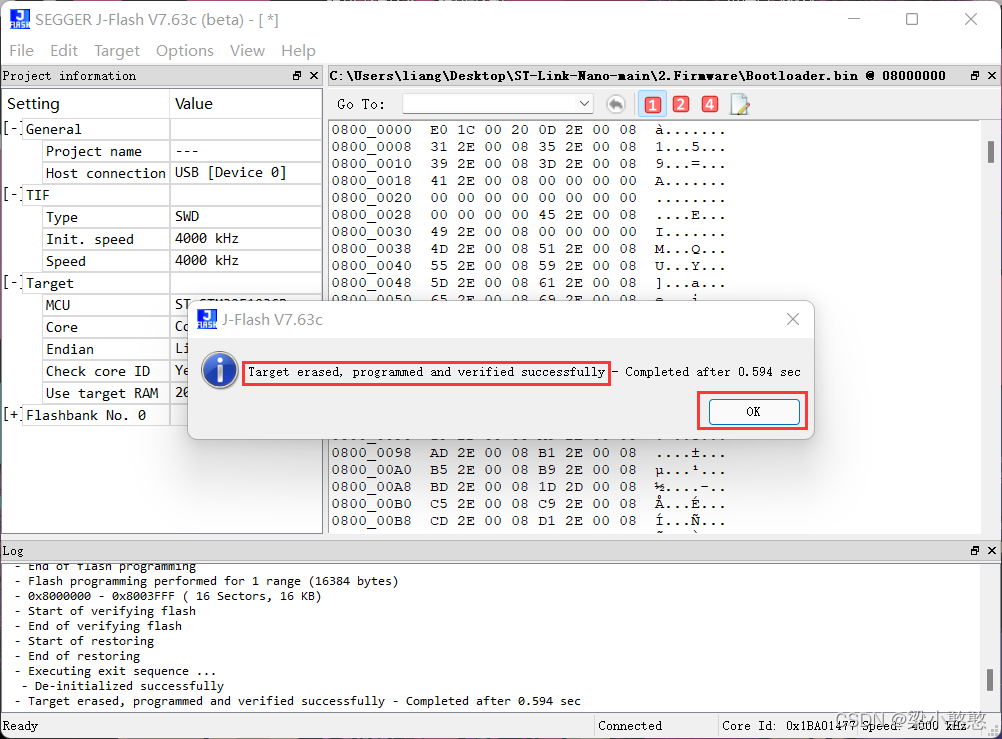This screenshot has width=1002, height=739.
Task: Click the go-back arrow icon
Action: tap(616, 104)
